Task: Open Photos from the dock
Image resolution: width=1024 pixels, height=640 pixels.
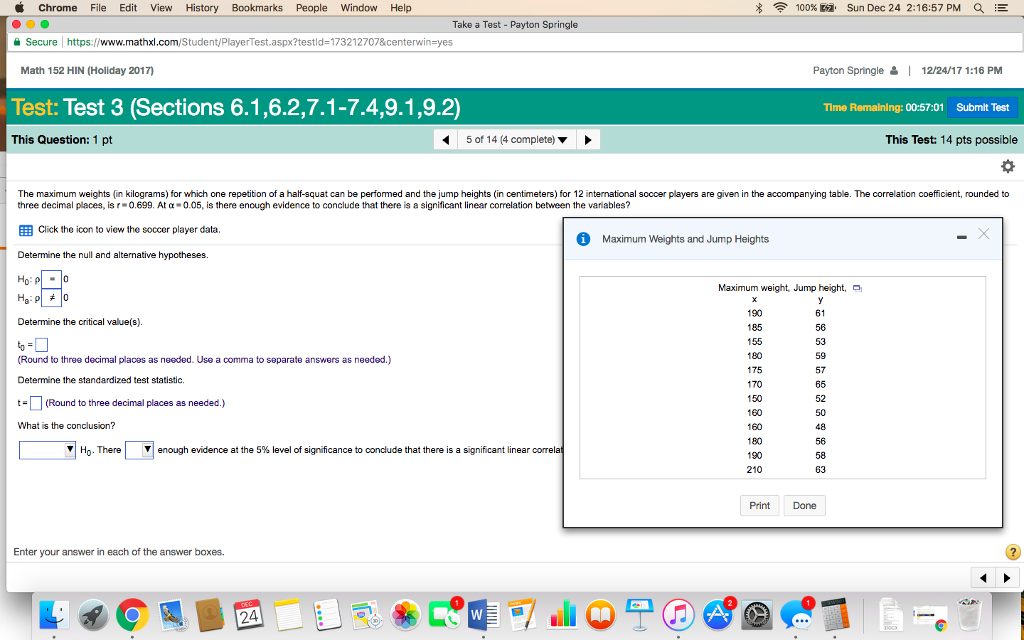Action: (x=406, y=615)
